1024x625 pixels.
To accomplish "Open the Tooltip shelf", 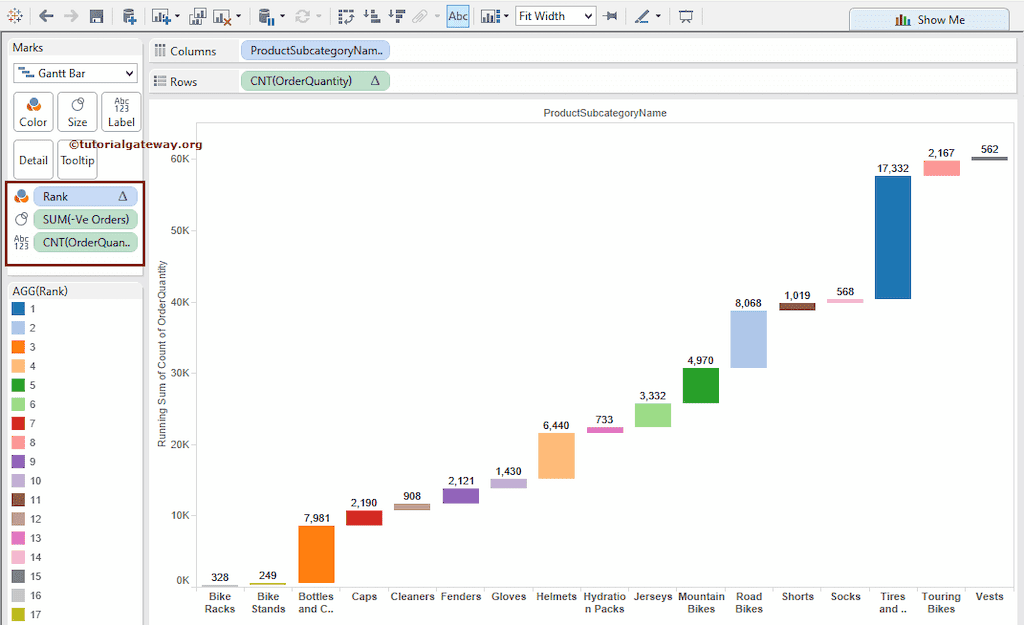I will (77, 159).
